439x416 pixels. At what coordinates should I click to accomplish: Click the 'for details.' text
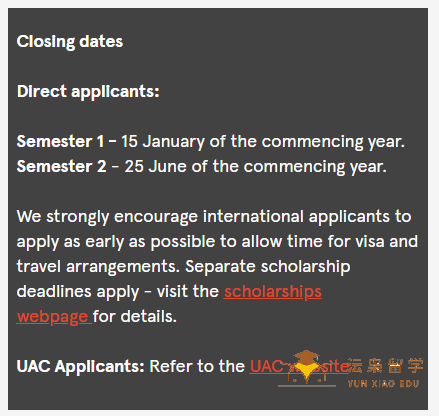[135, 316]
